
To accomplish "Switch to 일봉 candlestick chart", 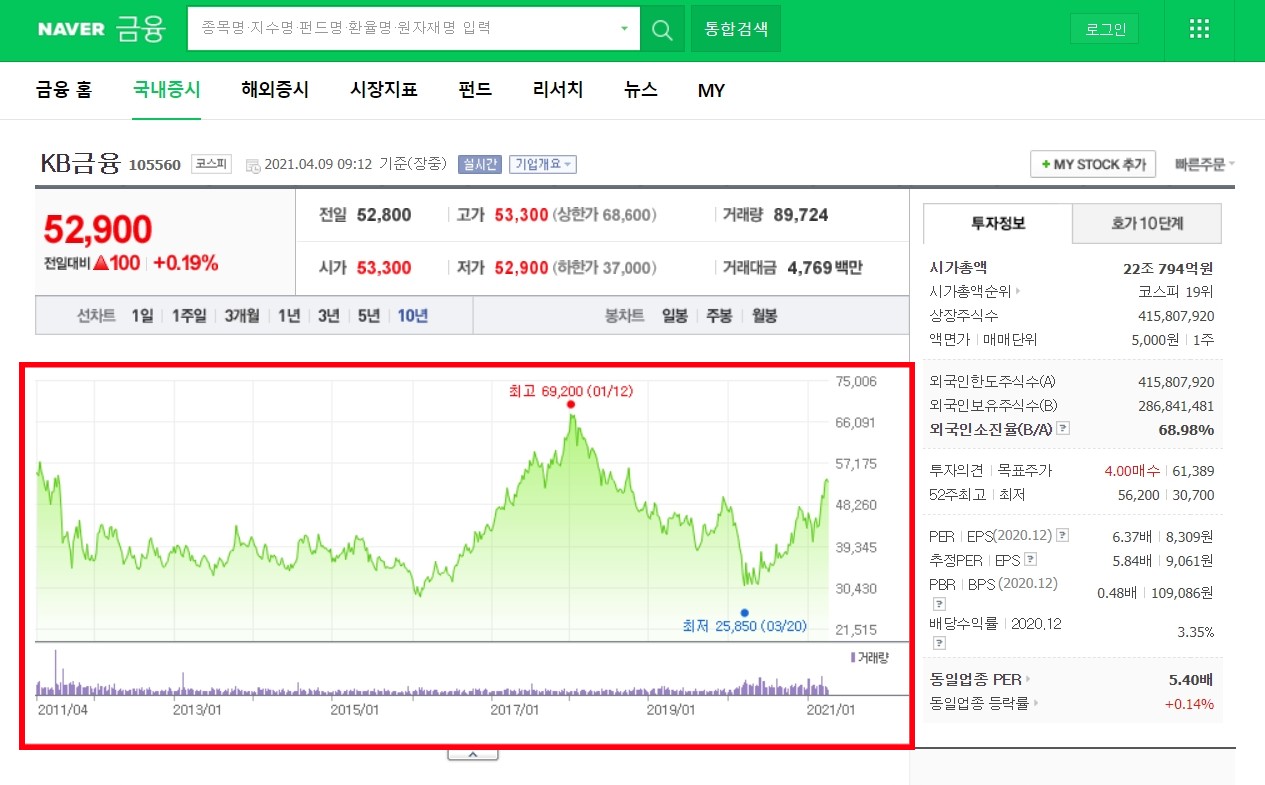I will [675, 316].
